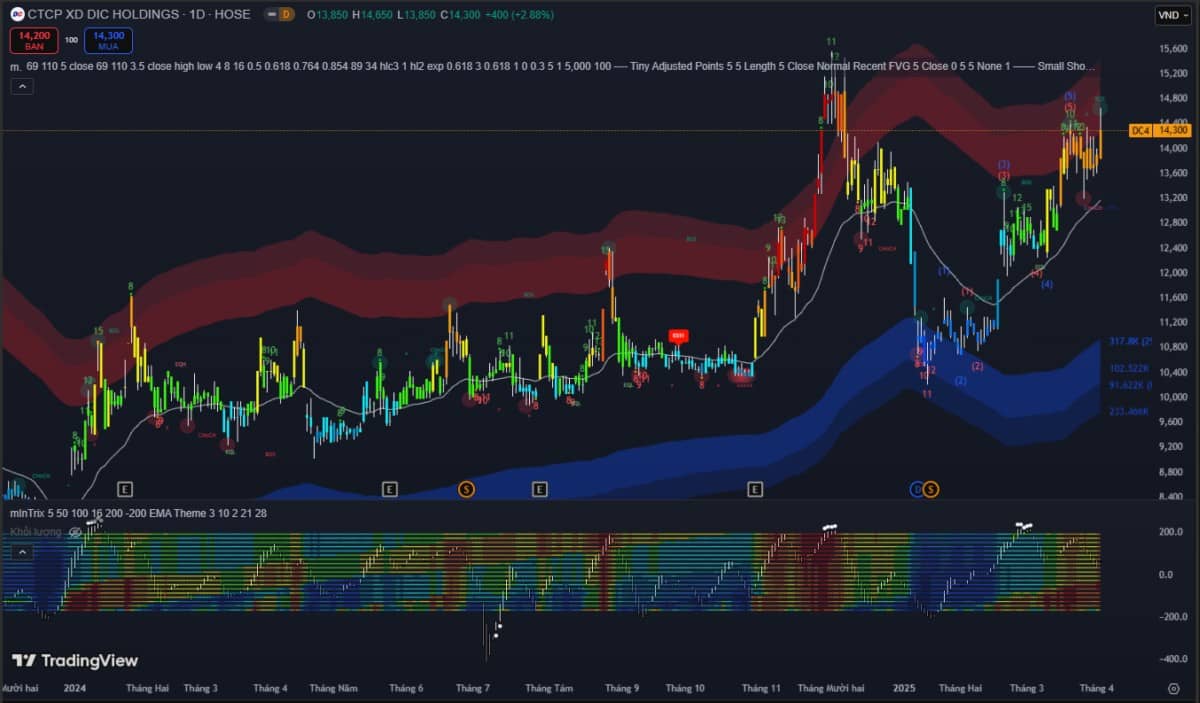1200x703 pixels.
Task: Click the red event flag on the chart
Action: point(679,336)
